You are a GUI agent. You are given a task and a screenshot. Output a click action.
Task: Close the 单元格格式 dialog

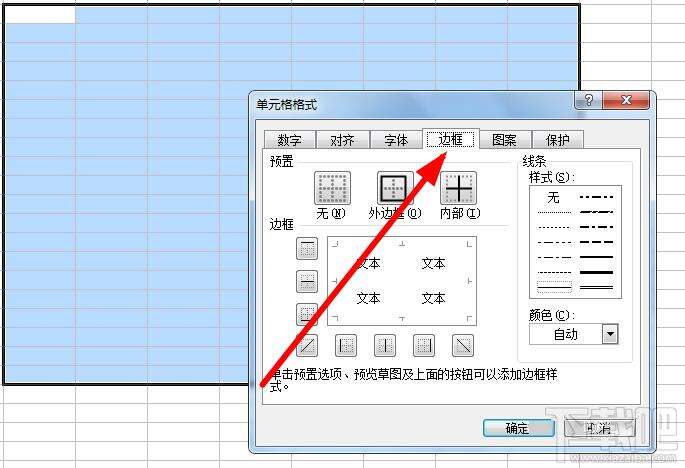pyautogui.click(x=626, y=100)
